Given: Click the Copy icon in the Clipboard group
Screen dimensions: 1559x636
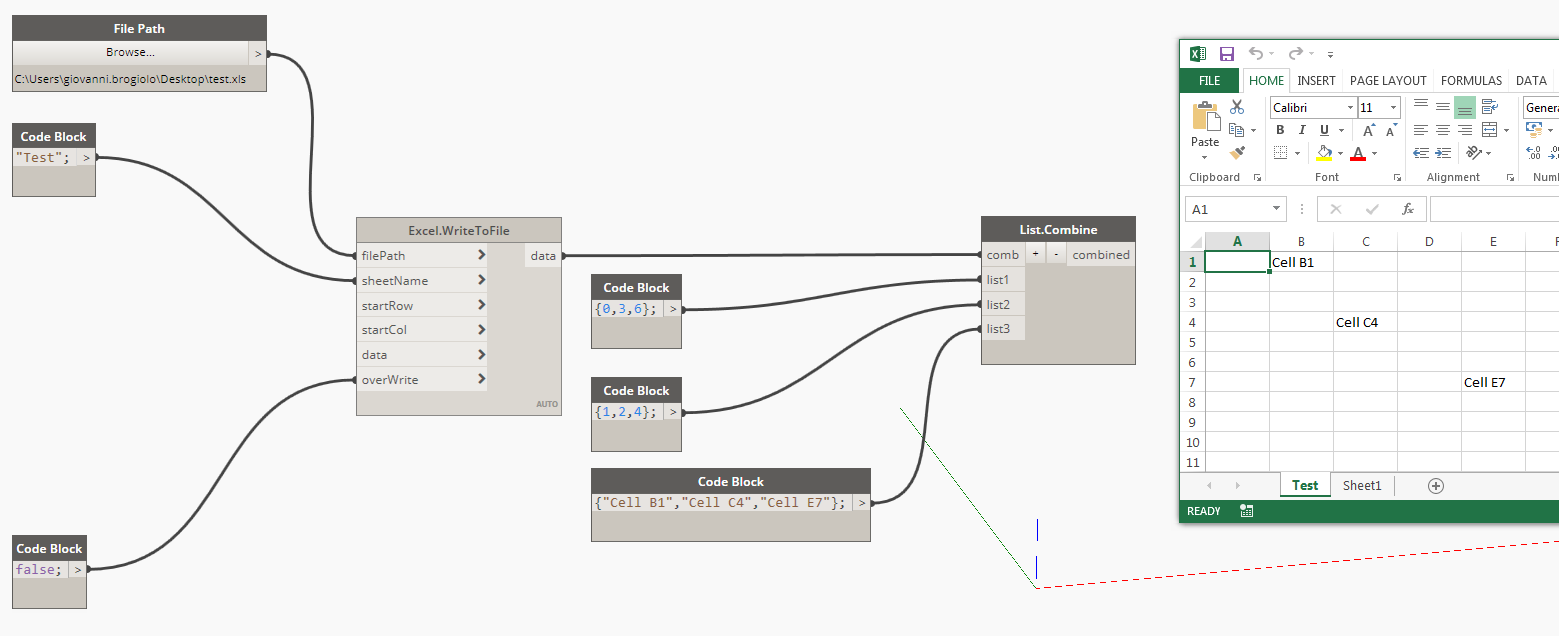Looking at the screenshot, I should point(1235,130).
